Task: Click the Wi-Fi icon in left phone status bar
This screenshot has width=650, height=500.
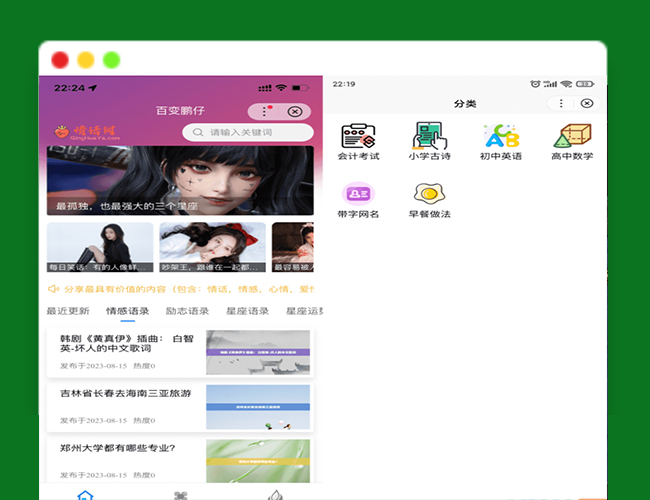Action: tap(281, 87)
